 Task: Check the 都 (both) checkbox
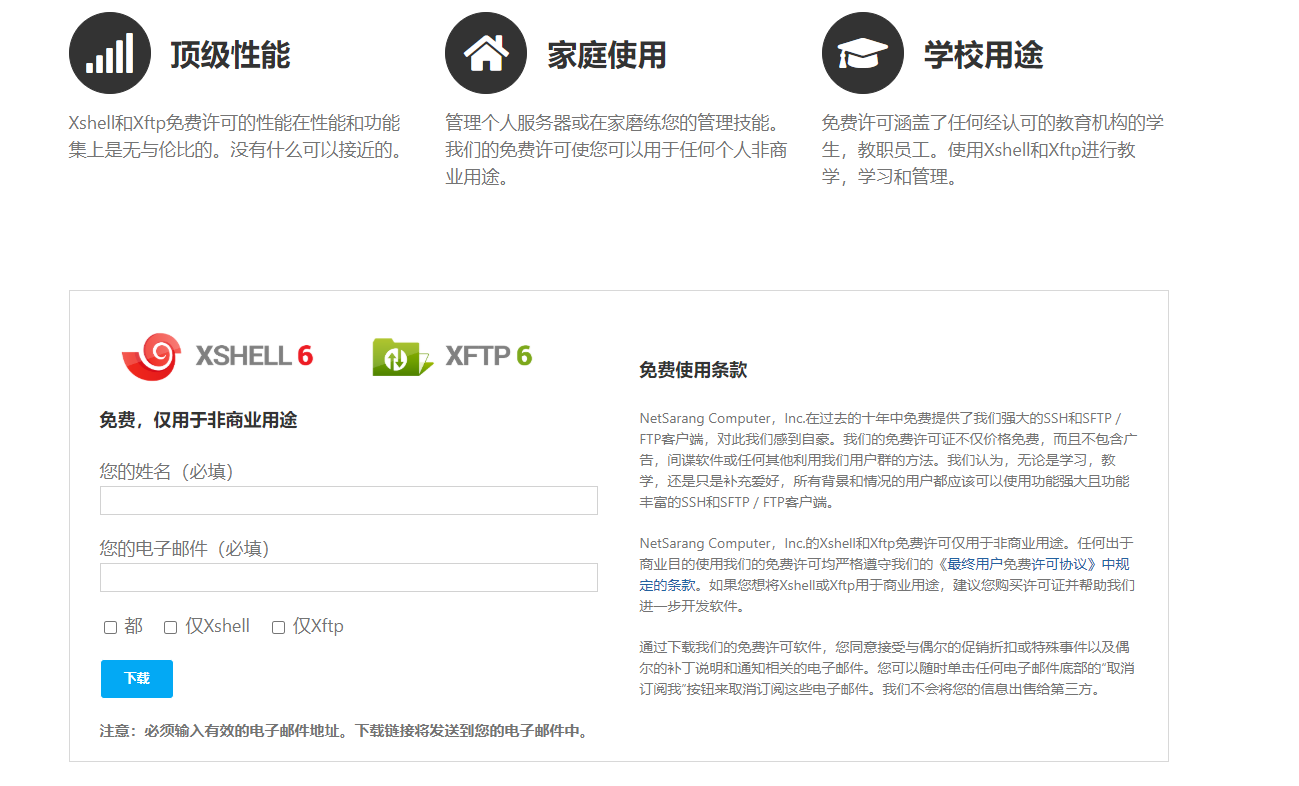(x=110, y=627)
